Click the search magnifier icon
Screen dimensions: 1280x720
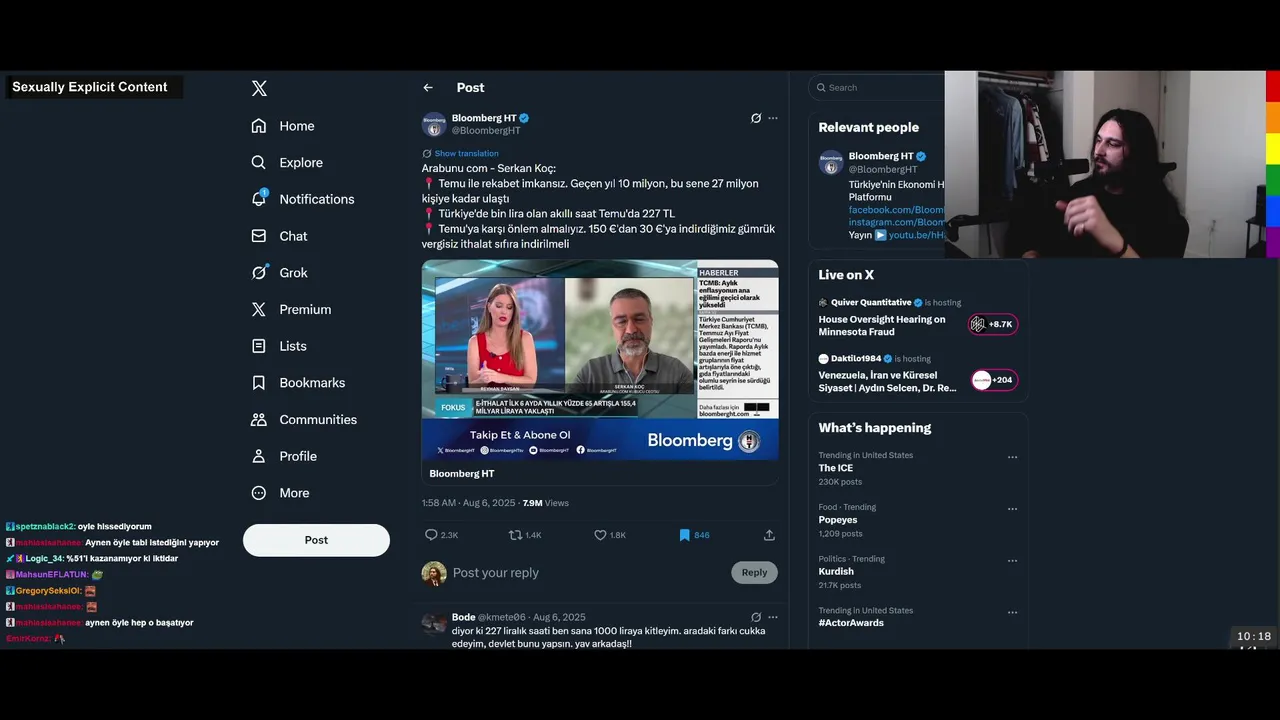821,88
